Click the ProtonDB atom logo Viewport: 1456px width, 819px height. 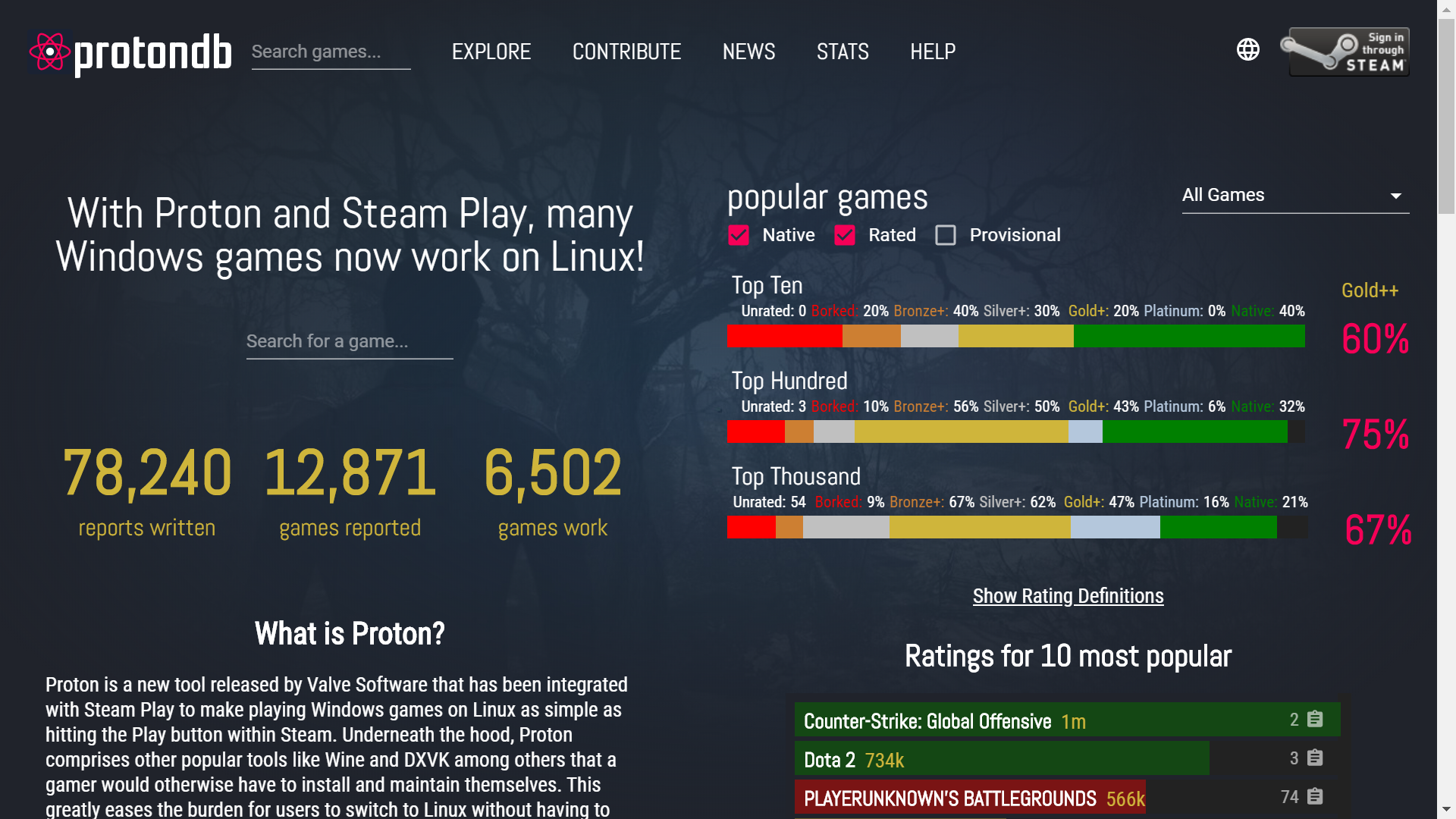(49, 52)
